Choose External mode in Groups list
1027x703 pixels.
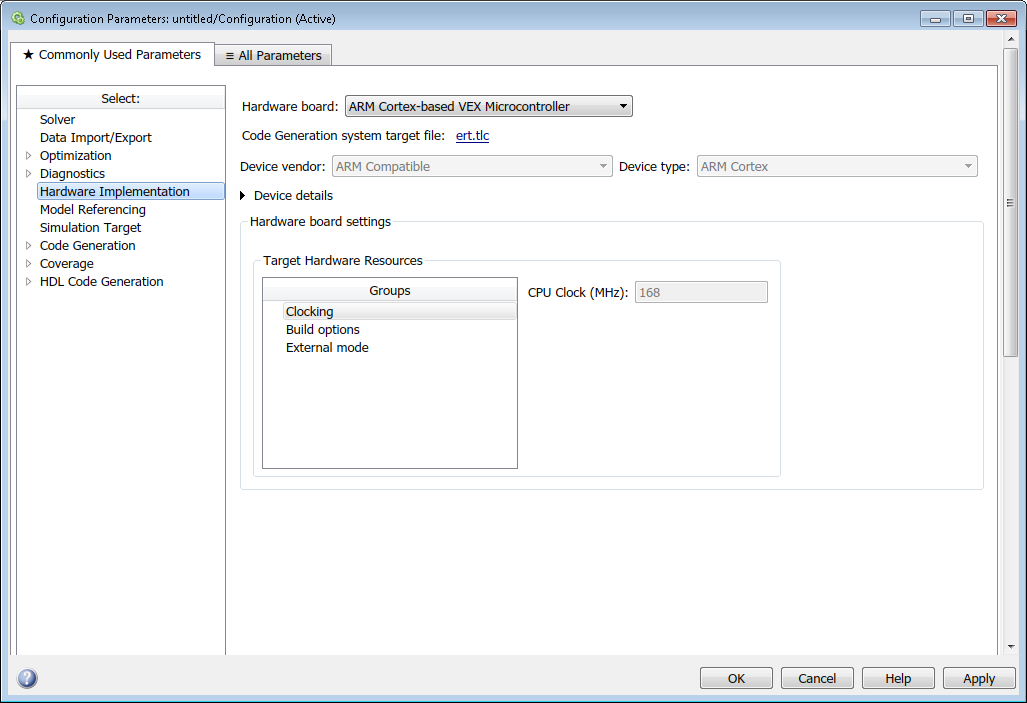327,348
